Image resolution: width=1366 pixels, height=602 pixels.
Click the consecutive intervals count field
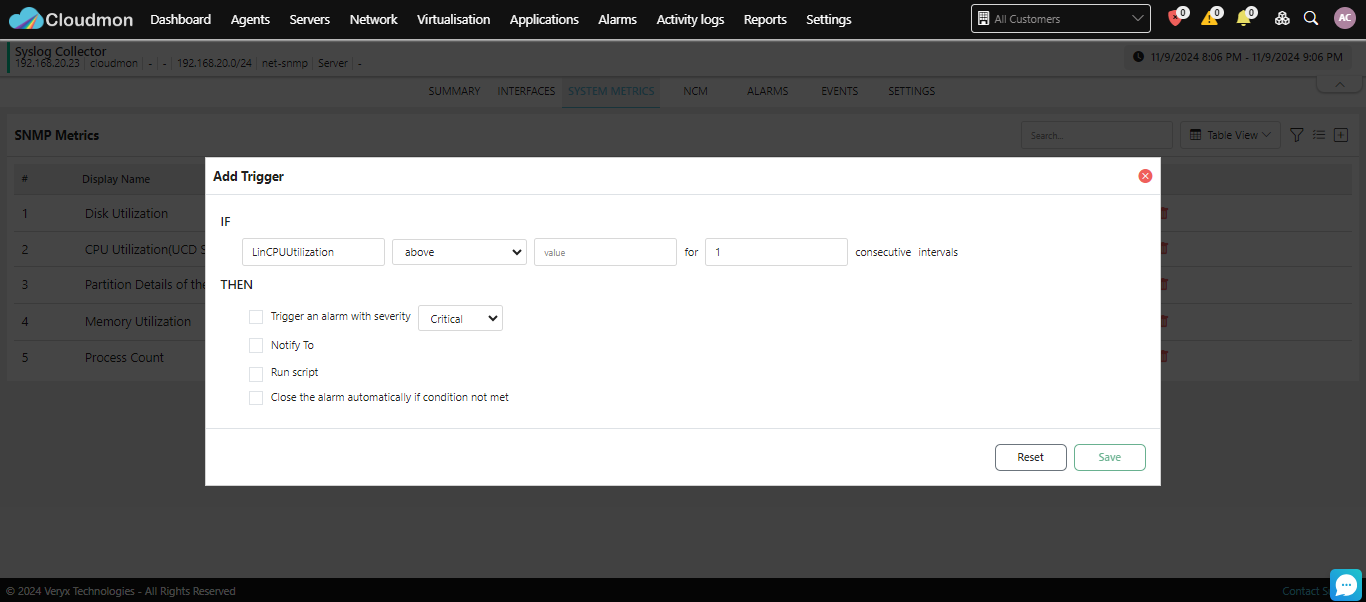point(776,252)
